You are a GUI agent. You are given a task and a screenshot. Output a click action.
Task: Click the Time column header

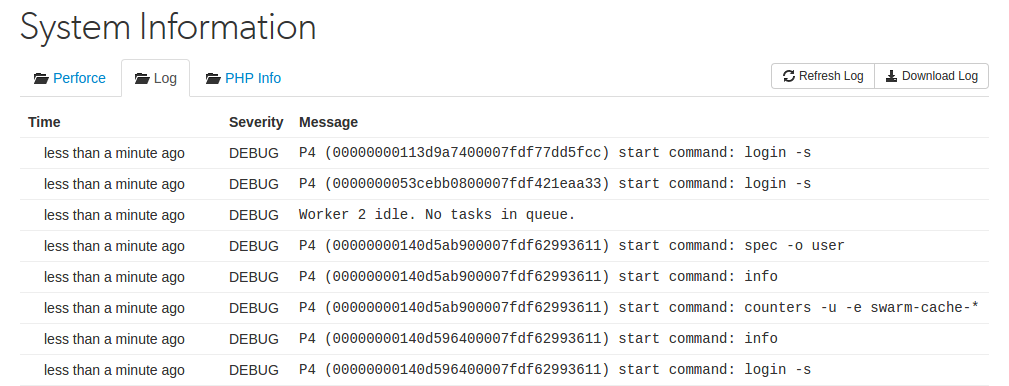point(44,122)
